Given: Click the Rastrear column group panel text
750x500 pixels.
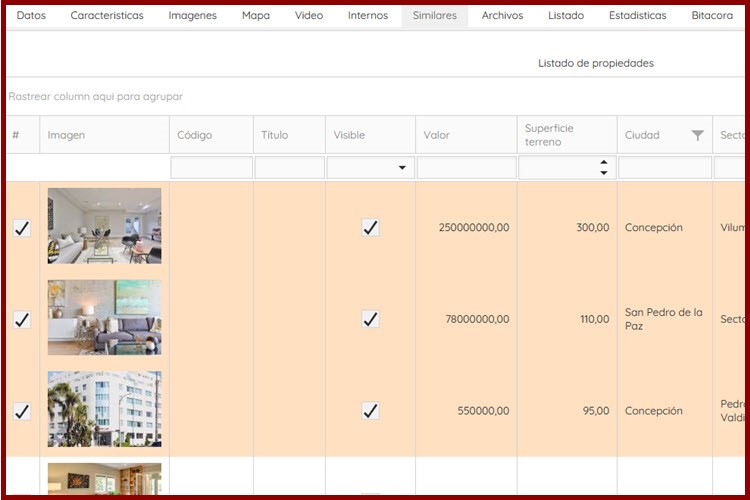Looking at the screenshot, I should [x=96, y=97].
